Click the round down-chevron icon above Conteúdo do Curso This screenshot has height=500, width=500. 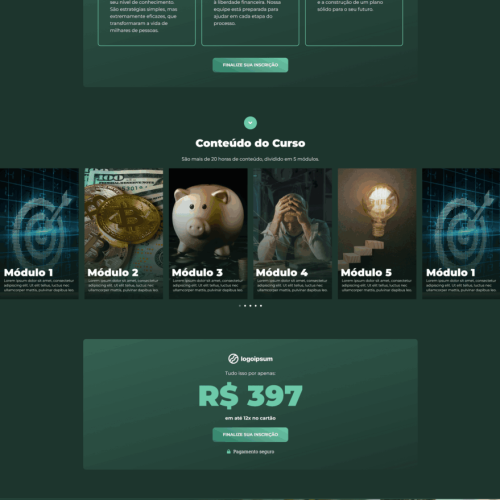point(250,123)
